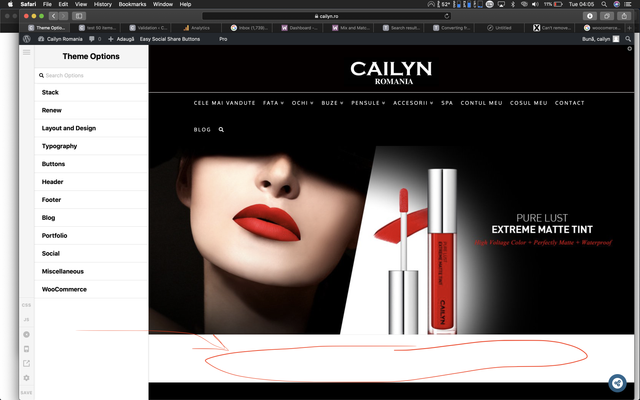Viewport: 640px width, 400px height.
Task: Open Siri from the menu bar
Action: 616,4
